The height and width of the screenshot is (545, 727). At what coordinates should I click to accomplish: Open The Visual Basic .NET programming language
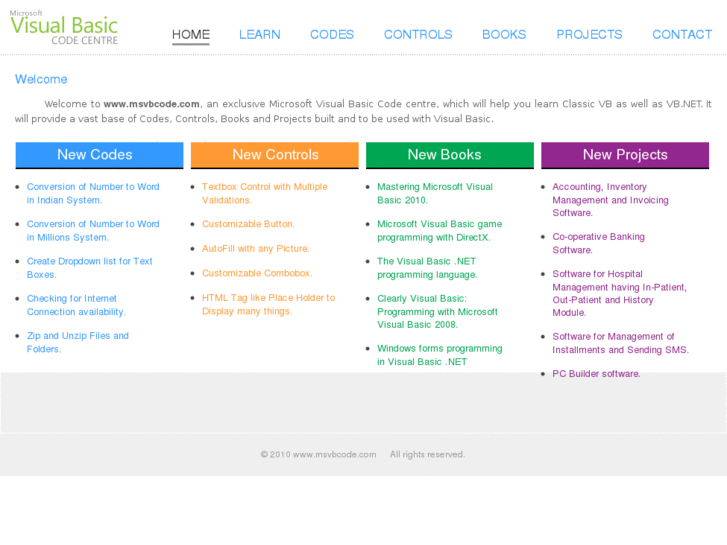click(x=427, y=268)
